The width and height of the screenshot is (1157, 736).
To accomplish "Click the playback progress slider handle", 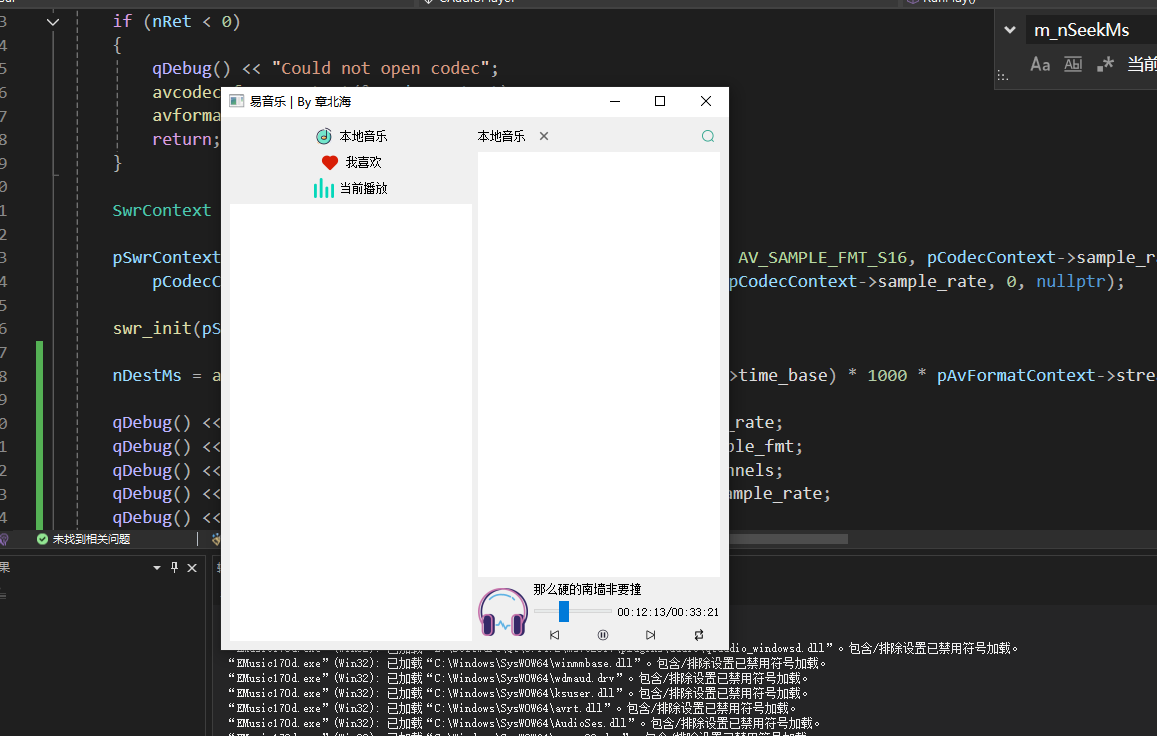I will click(564, 611).
